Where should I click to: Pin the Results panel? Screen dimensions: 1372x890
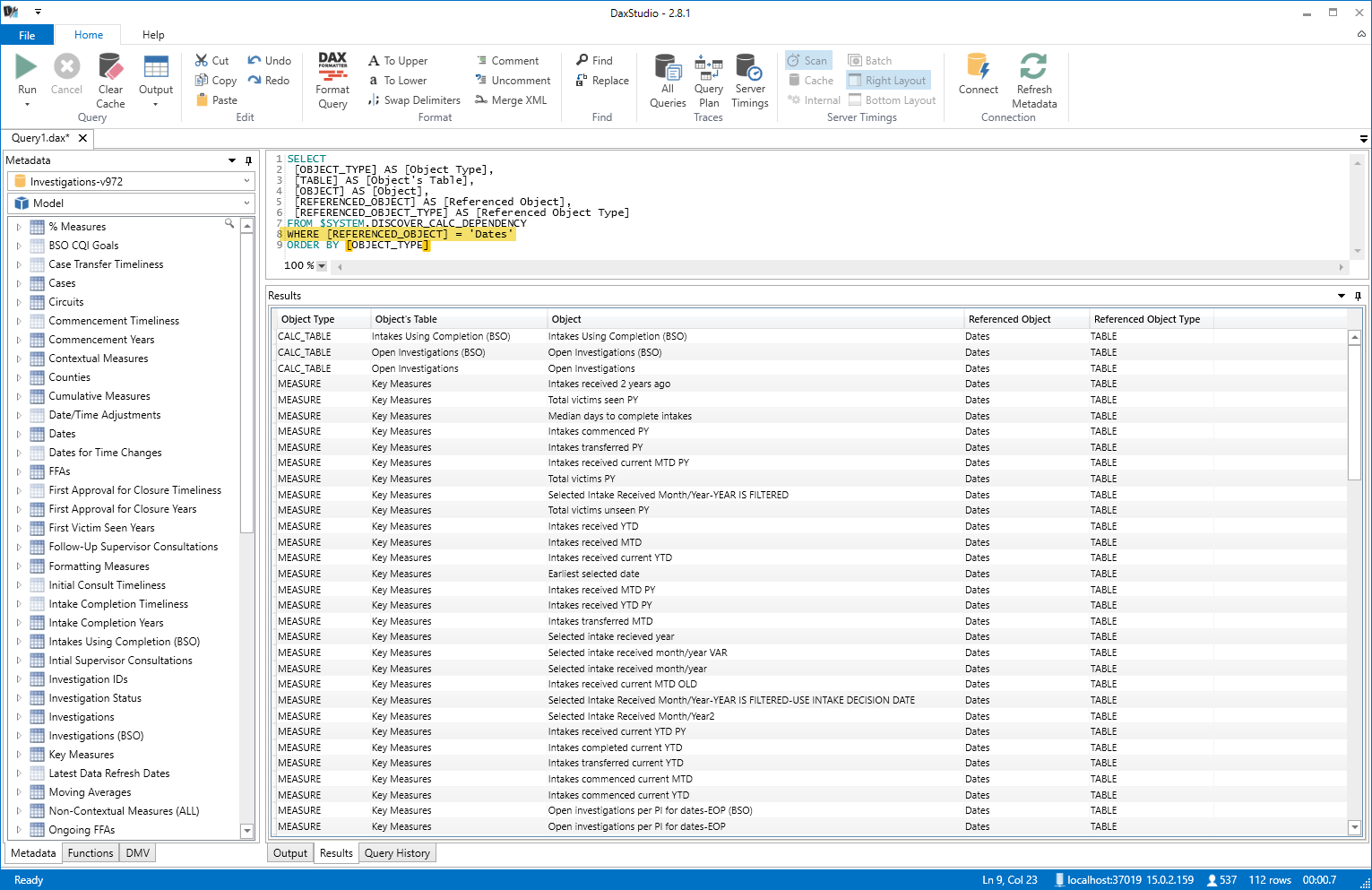[1357, 295]
